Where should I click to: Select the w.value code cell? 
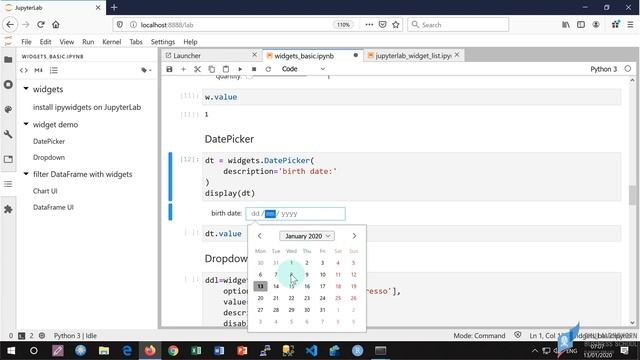click(411, 97)
